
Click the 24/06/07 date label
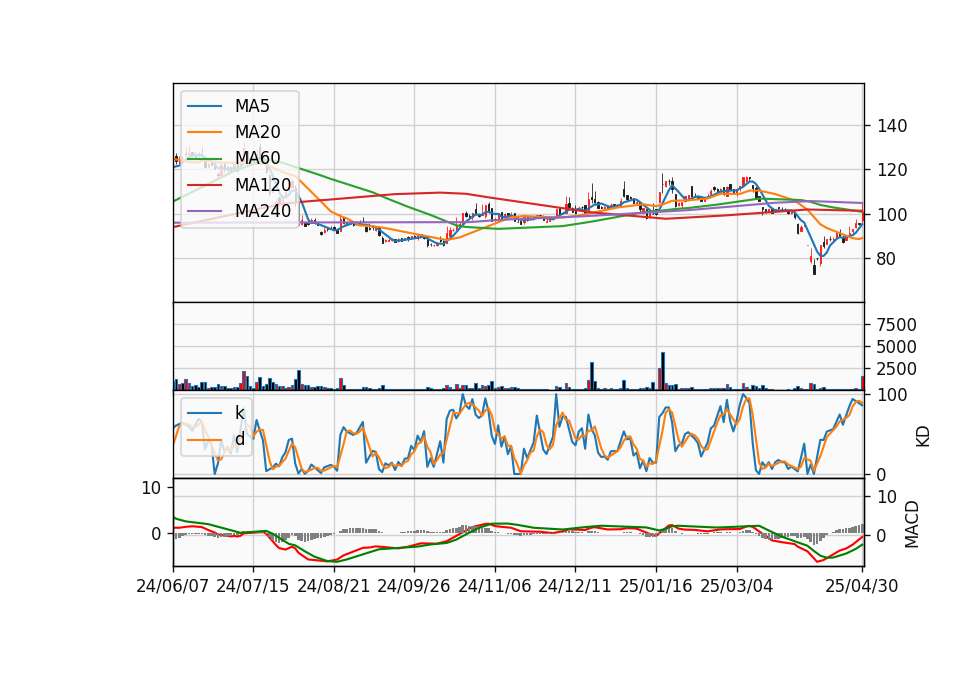(173, 586)
